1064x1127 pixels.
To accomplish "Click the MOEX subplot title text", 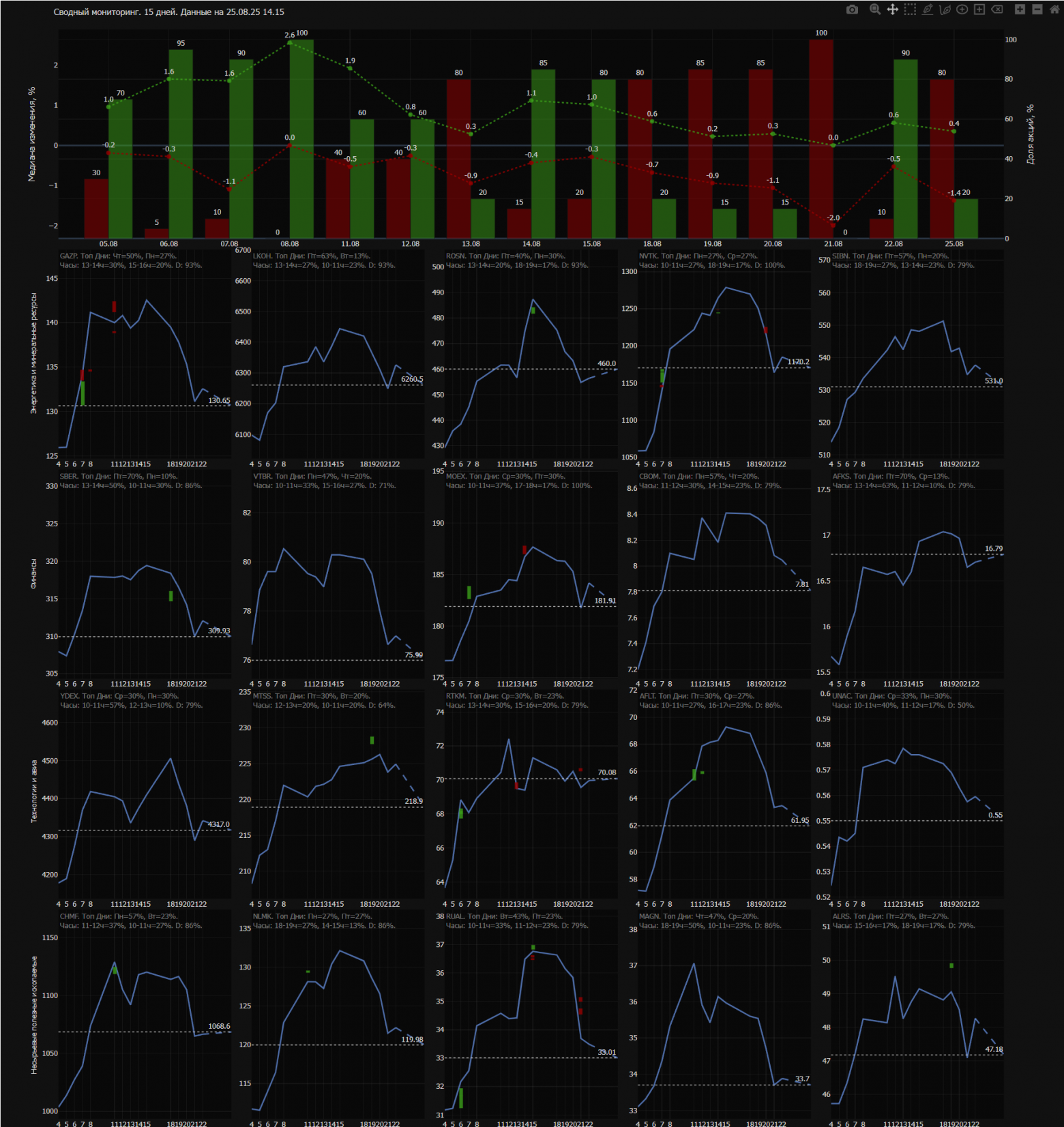I will 519,481.
